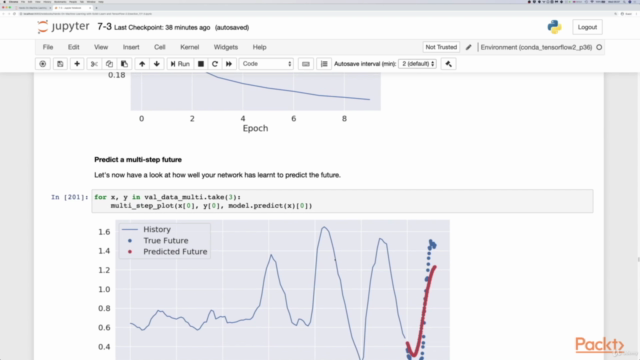This screenshot has width=640, height=360.
Task: Click the 'Predict a multi-step future' heading
Action: [x=138, y=160]
